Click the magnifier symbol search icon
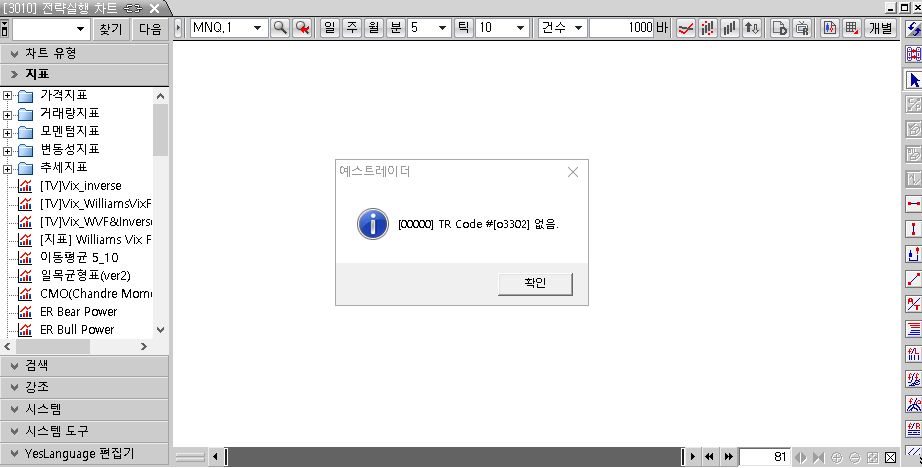Image resolution: width=922 pixels, height=468 pixels. click(280, 28)
